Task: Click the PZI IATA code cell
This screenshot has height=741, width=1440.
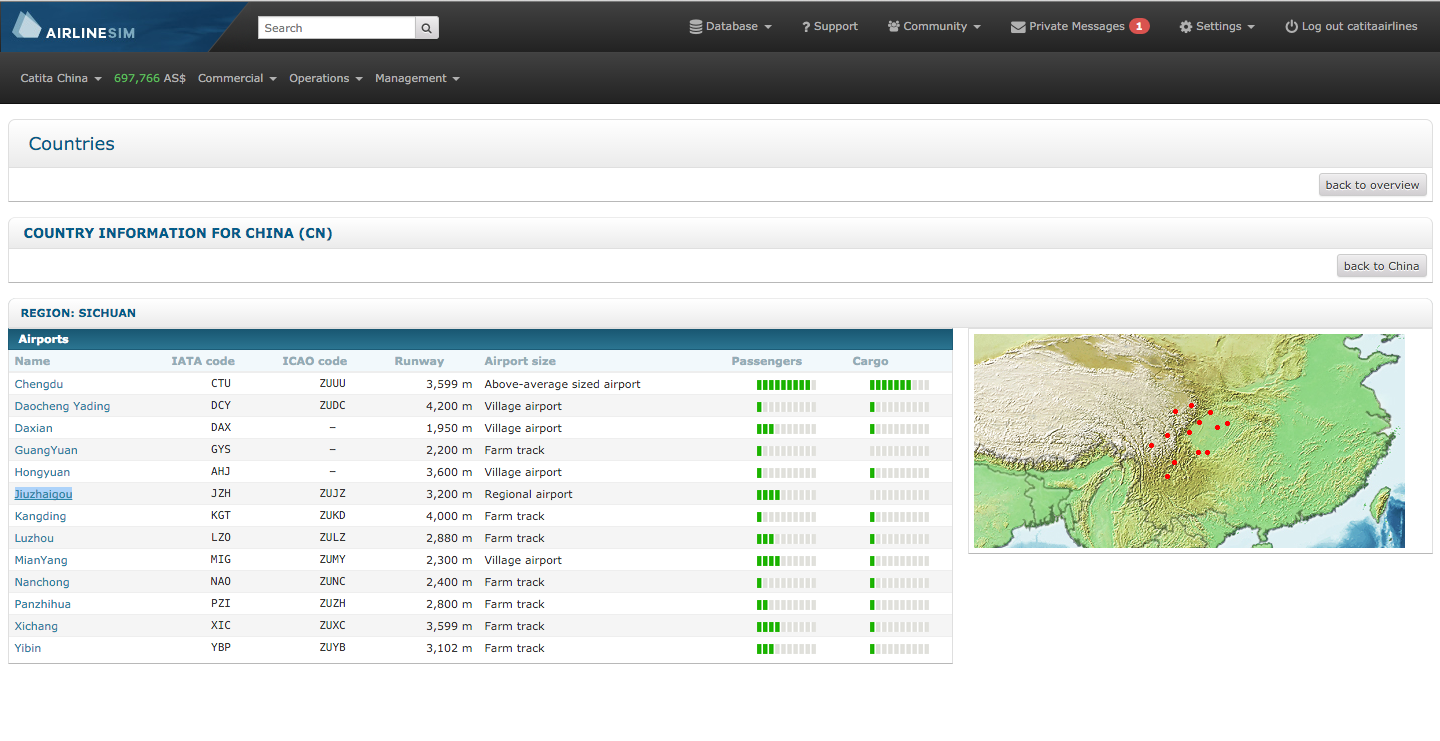Action: pyautogui.click(x=221, y=604)
